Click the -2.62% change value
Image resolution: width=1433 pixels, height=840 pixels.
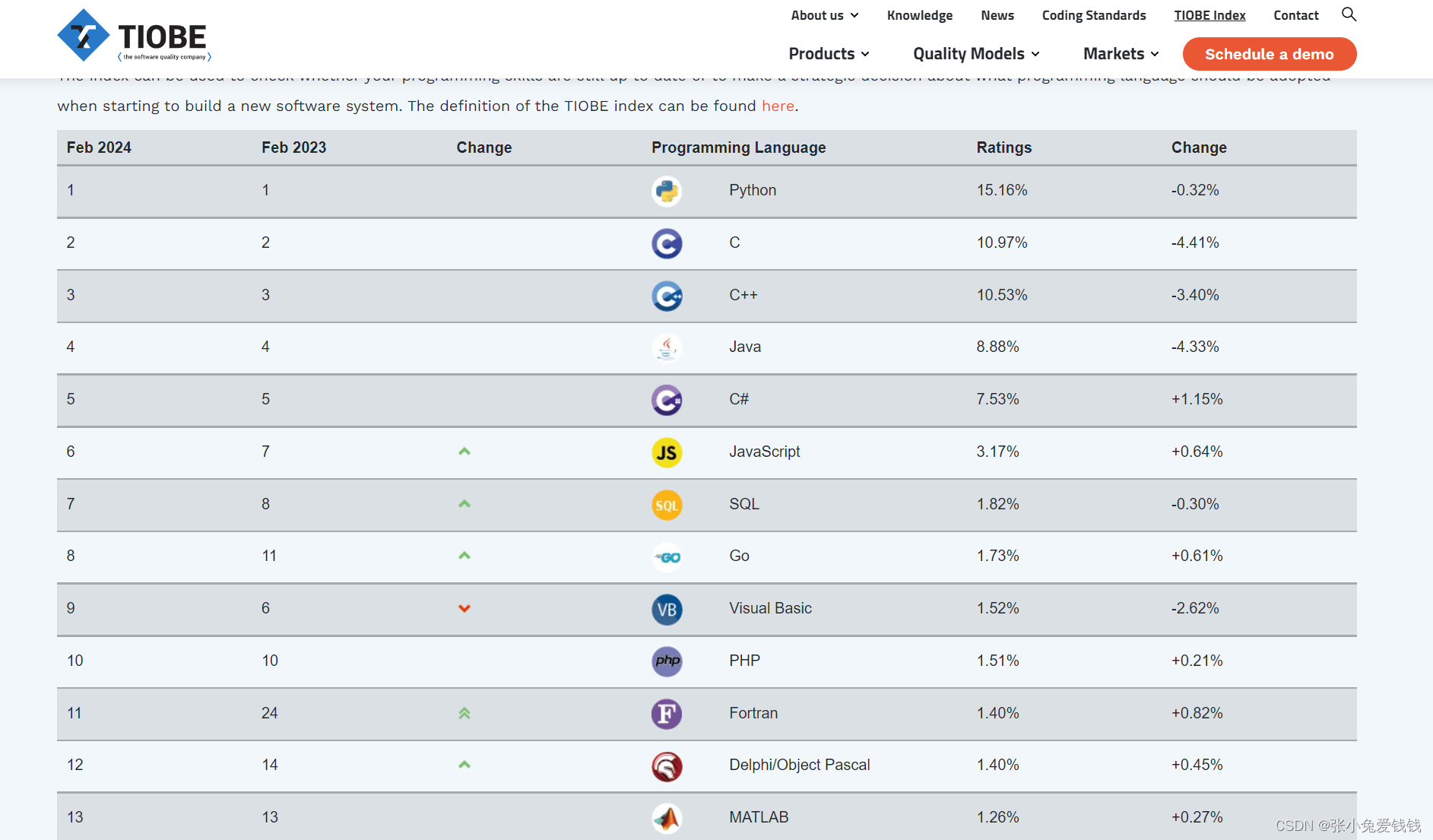1195,608
